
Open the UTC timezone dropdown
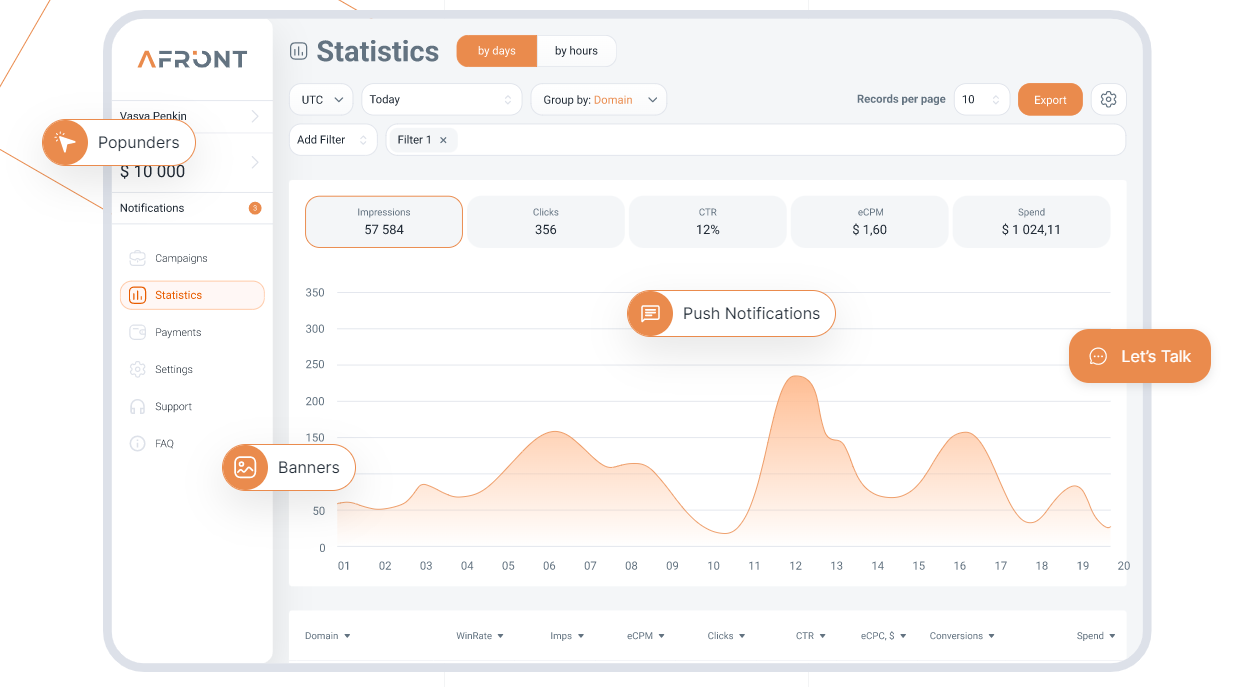pyautogui.click(x=321, y=100)
